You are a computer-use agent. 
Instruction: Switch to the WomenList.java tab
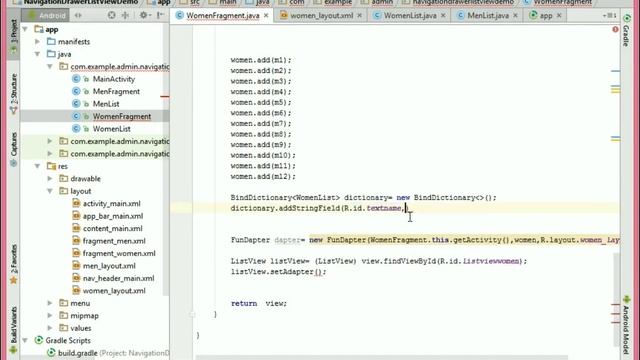pos(410,16)
